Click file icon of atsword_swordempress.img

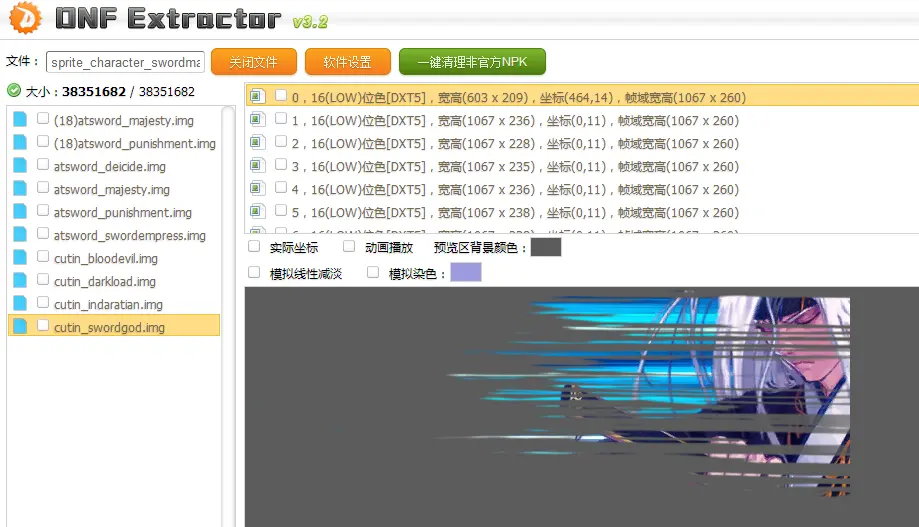(20, 234)
